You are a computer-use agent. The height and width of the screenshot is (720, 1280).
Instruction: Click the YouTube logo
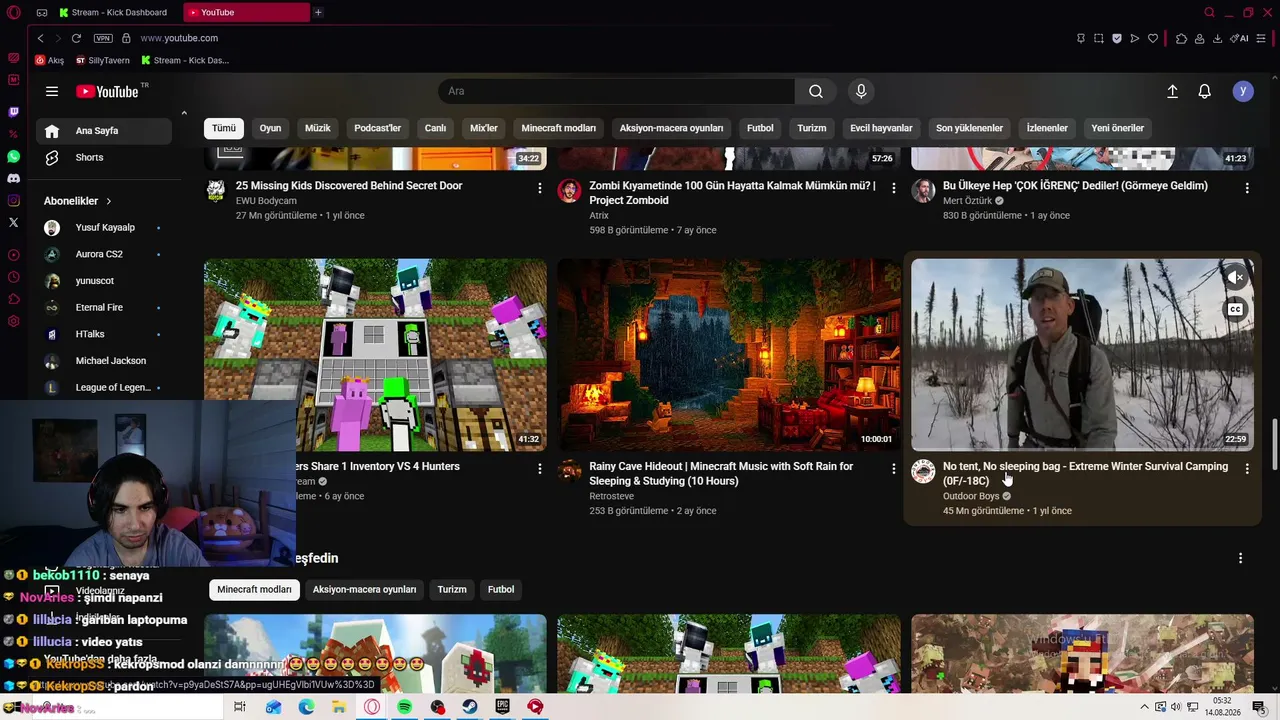coord(107,92)
